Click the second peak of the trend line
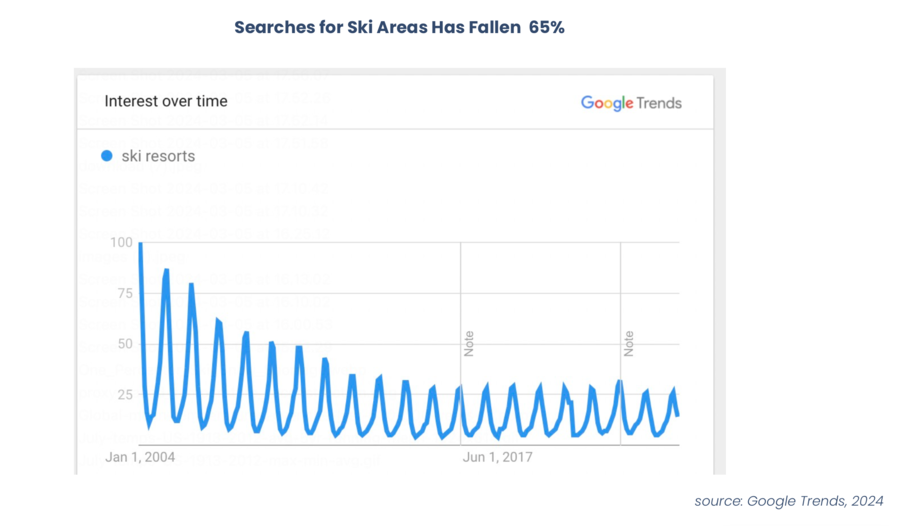900x526 pixels. click(x=166, y=270)
